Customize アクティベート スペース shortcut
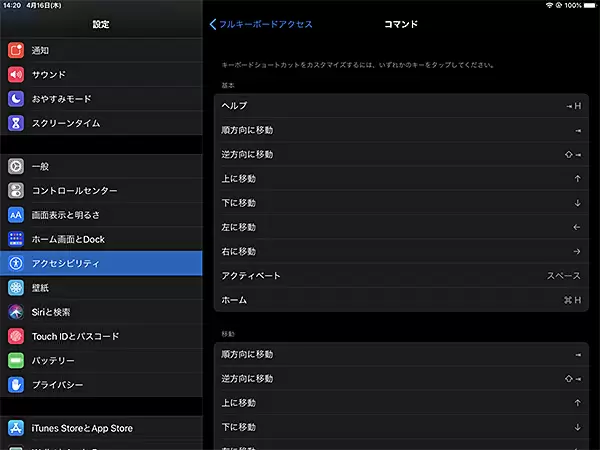This screenshot has width=600, height=450. coord(401,276)
